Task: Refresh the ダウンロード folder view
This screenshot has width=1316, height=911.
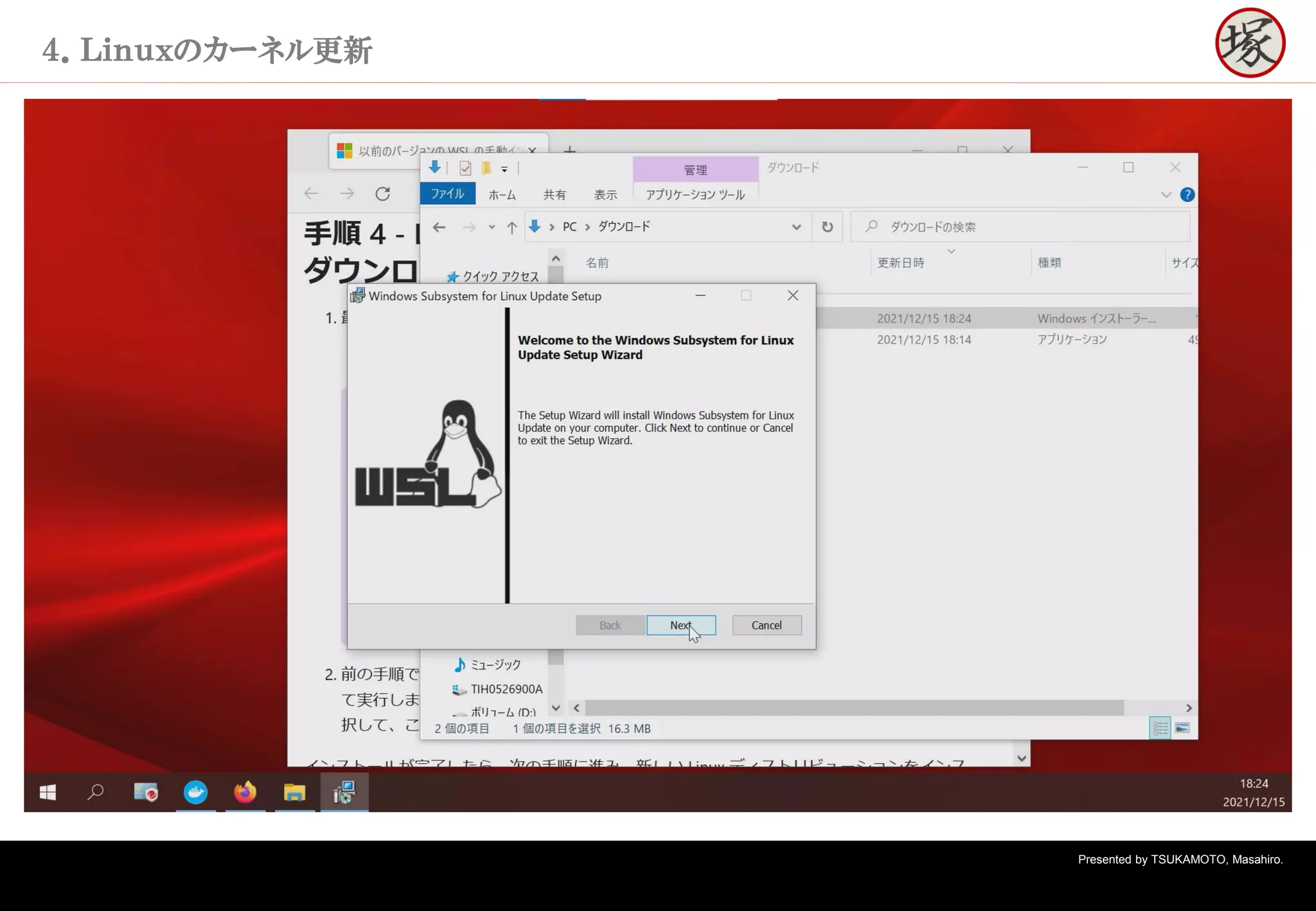Action: [x=828, y=227]
